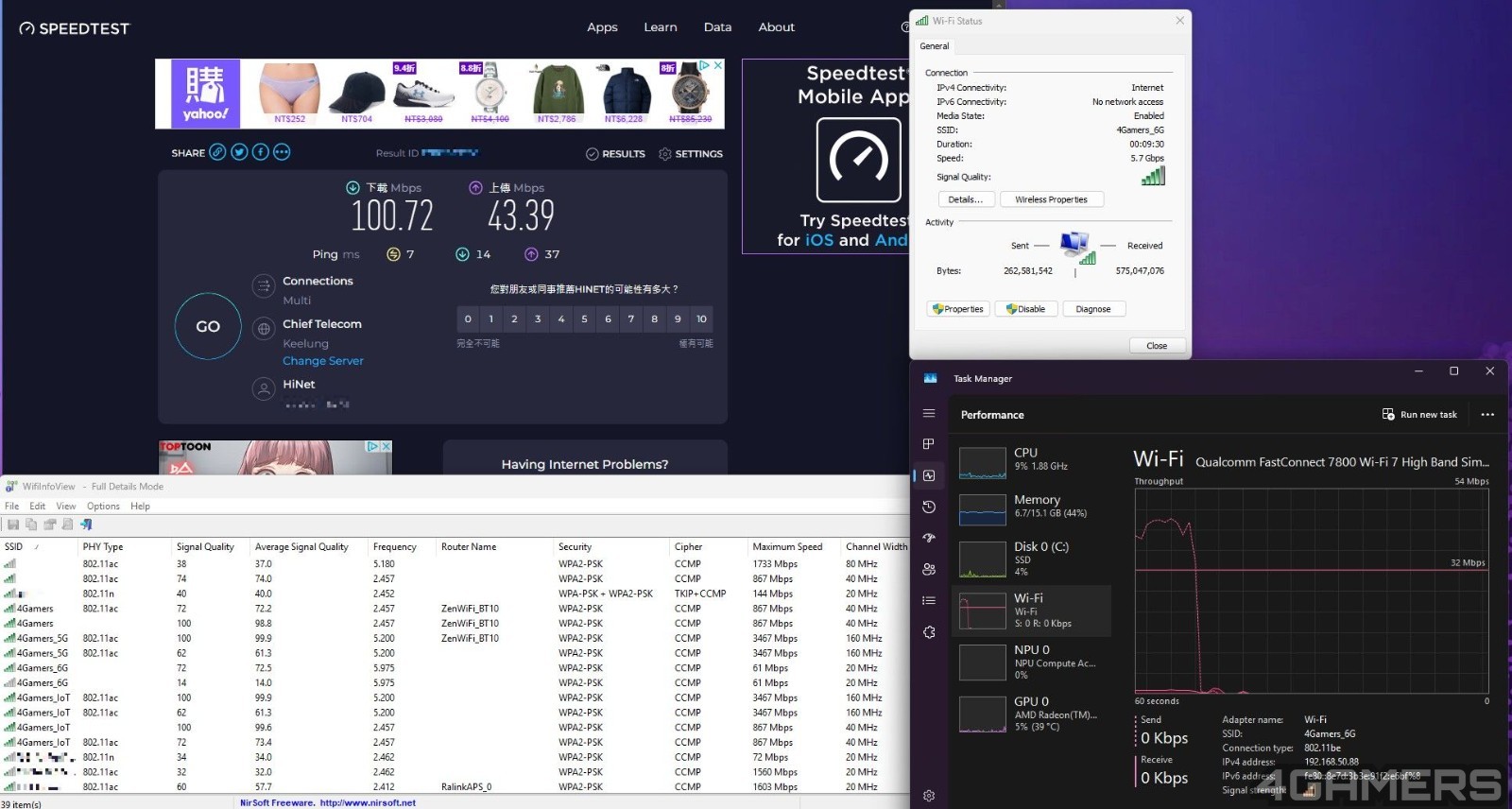
Task: Rate HINET recommendation as 8
Action: click(x=654, y=319)
